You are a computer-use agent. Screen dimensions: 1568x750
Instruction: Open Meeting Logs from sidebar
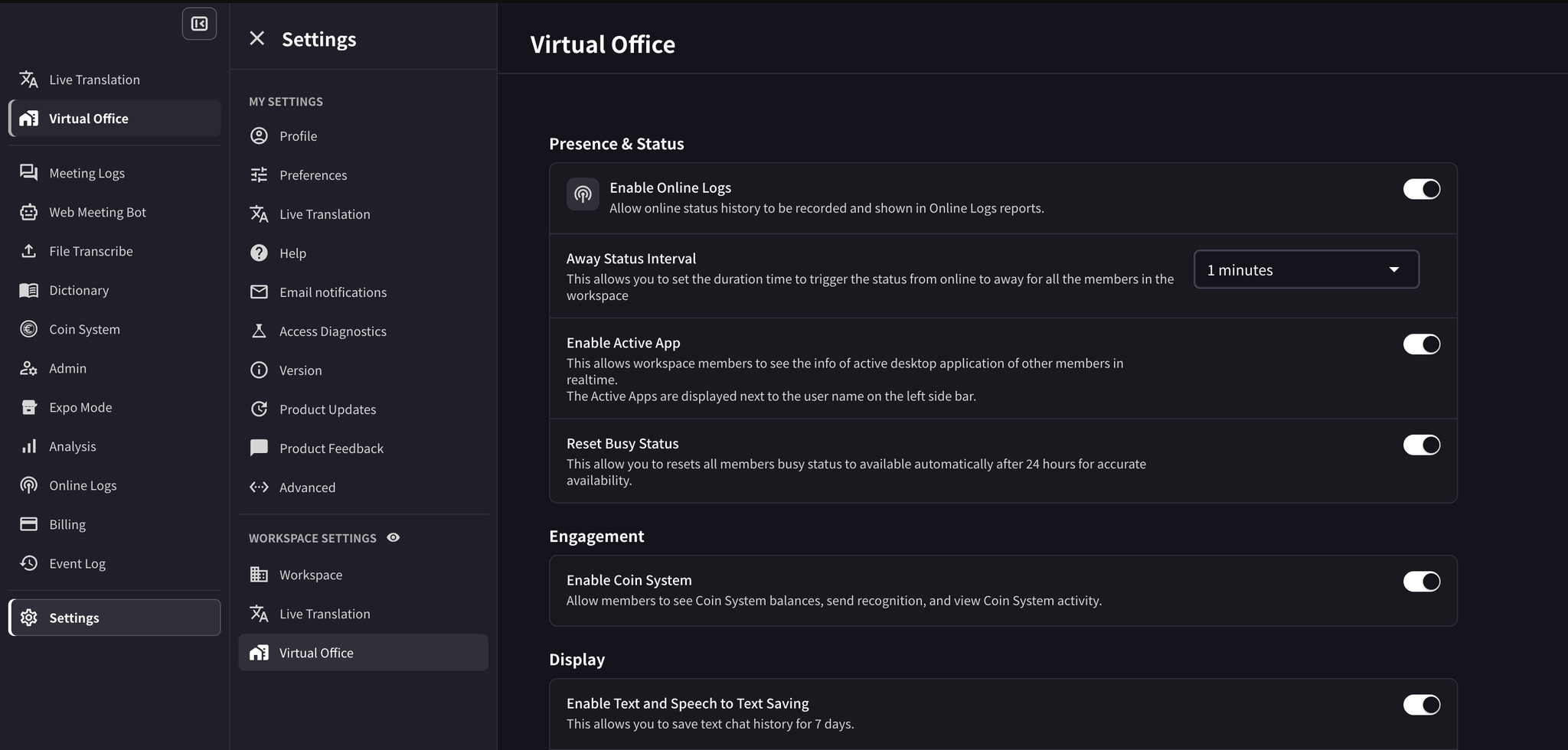(x=115, y=173)
